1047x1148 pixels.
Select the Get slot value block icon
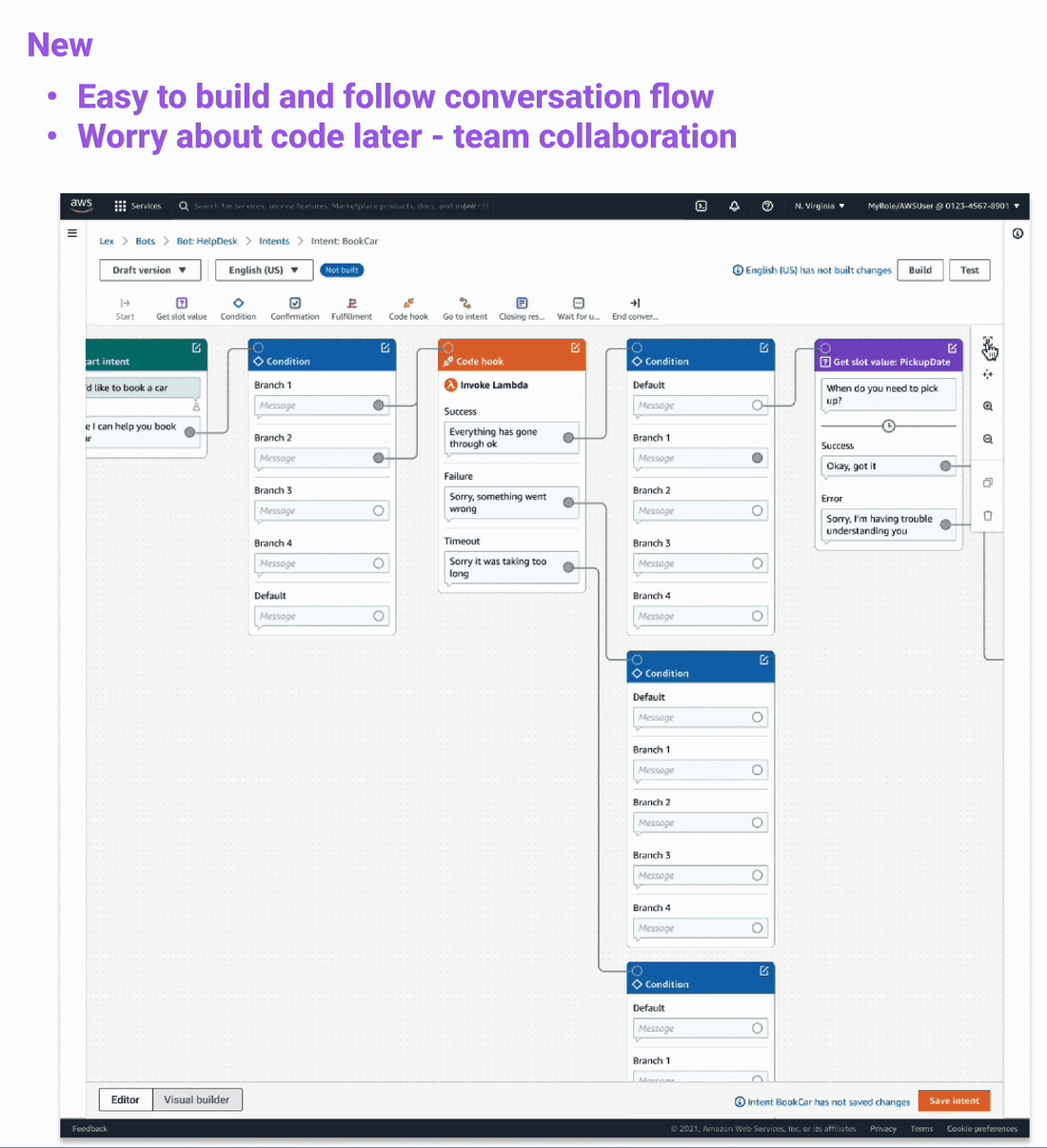coord(181,304)
